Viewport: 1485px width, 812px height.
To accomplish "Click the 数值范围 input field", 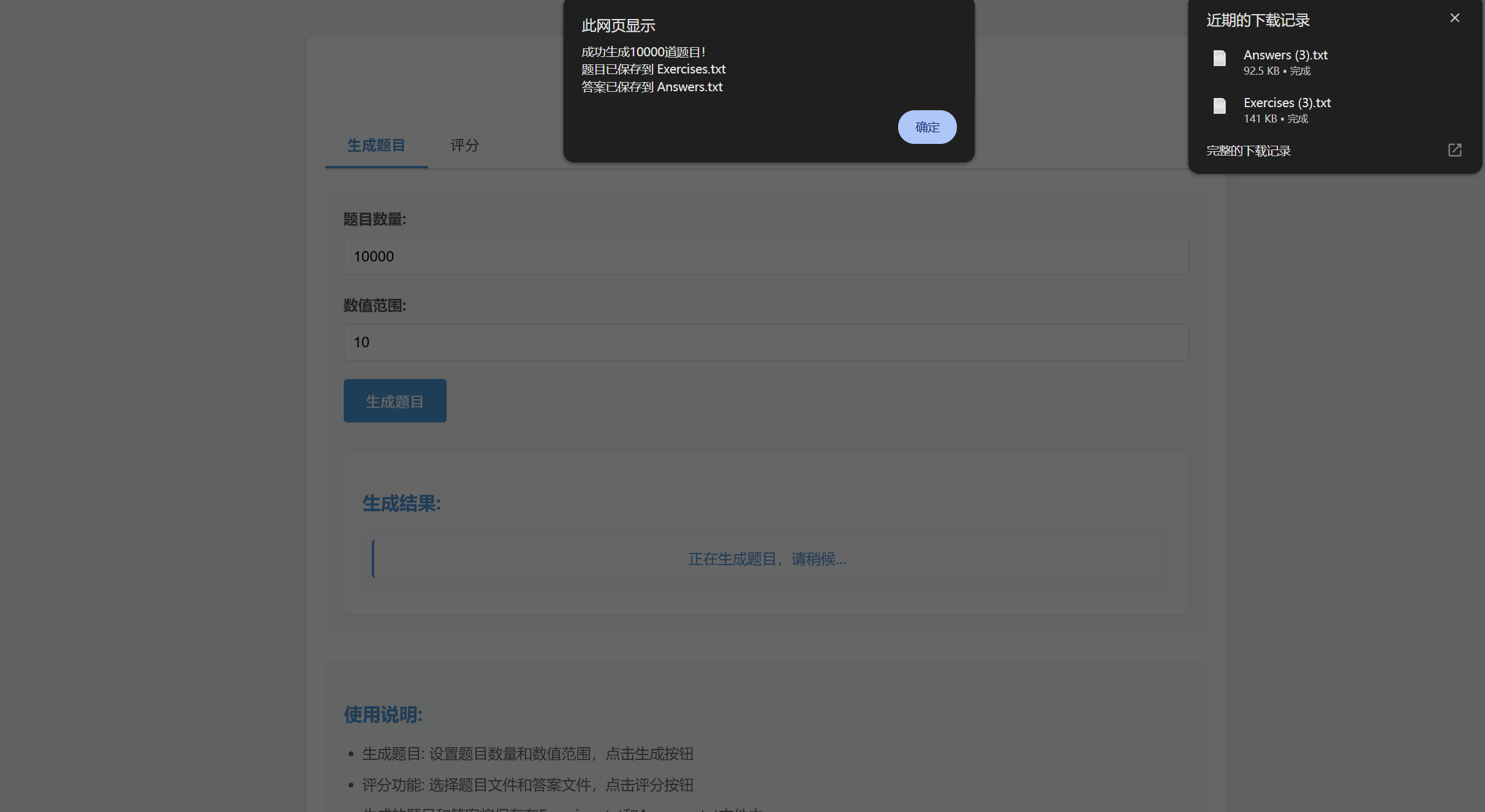I will (765, 342).
